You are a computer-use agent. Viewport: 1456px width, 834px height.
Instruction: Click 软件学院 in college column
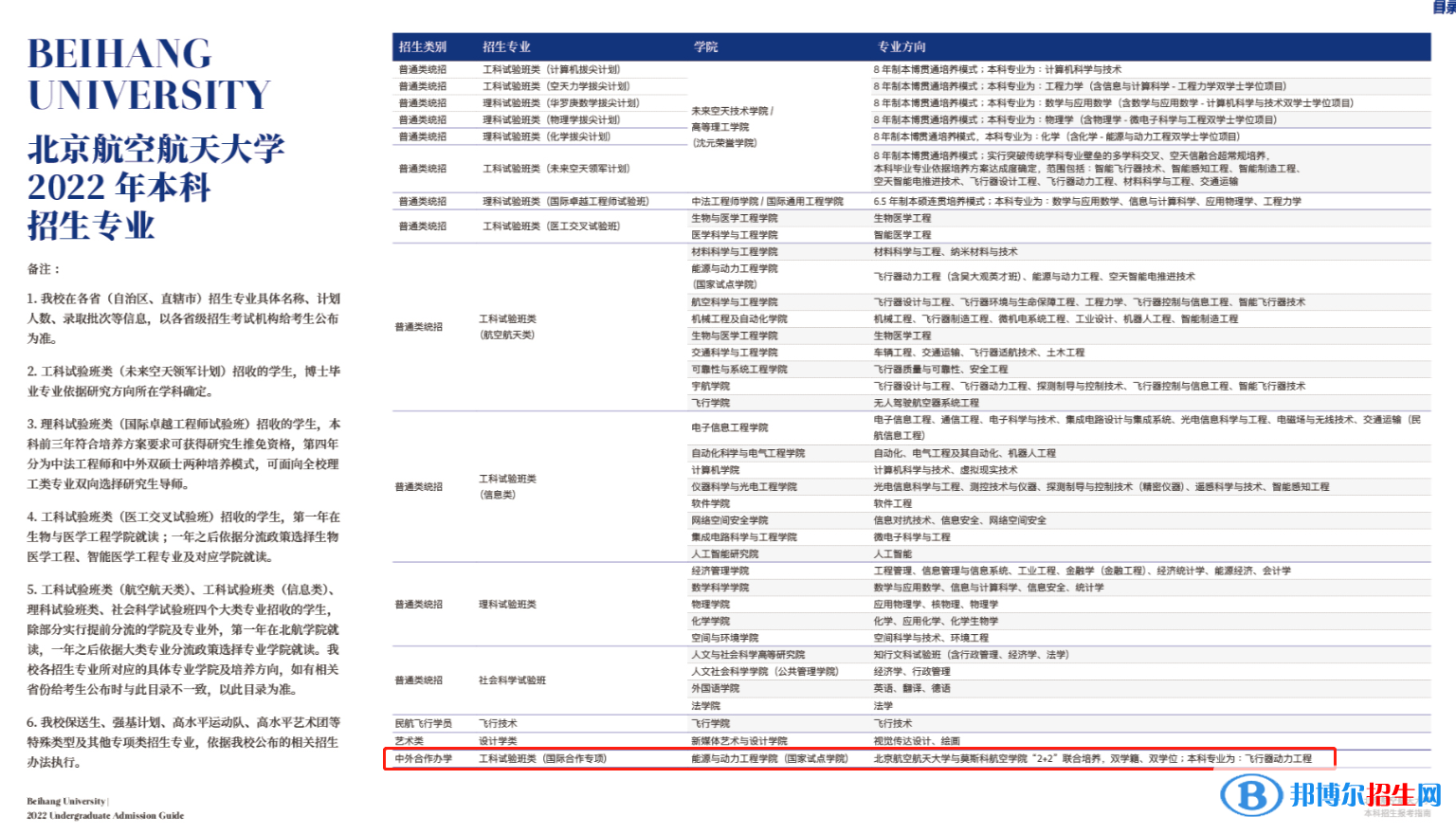point(710,503)
